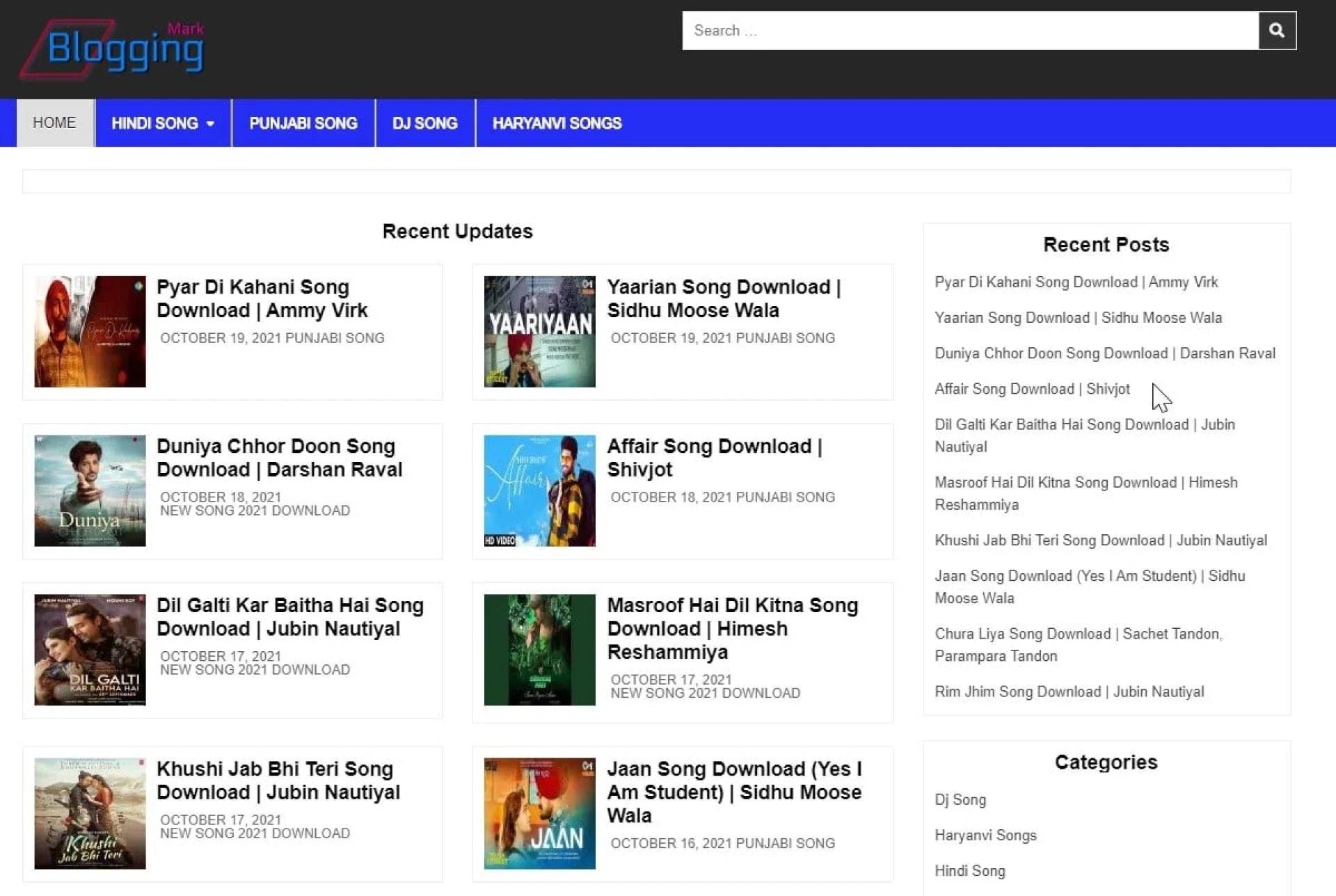Screen dimensions: 1336x896
Task: Open the Masroof Hai Dil Kitna article heading
Action: tap(732, 628)
